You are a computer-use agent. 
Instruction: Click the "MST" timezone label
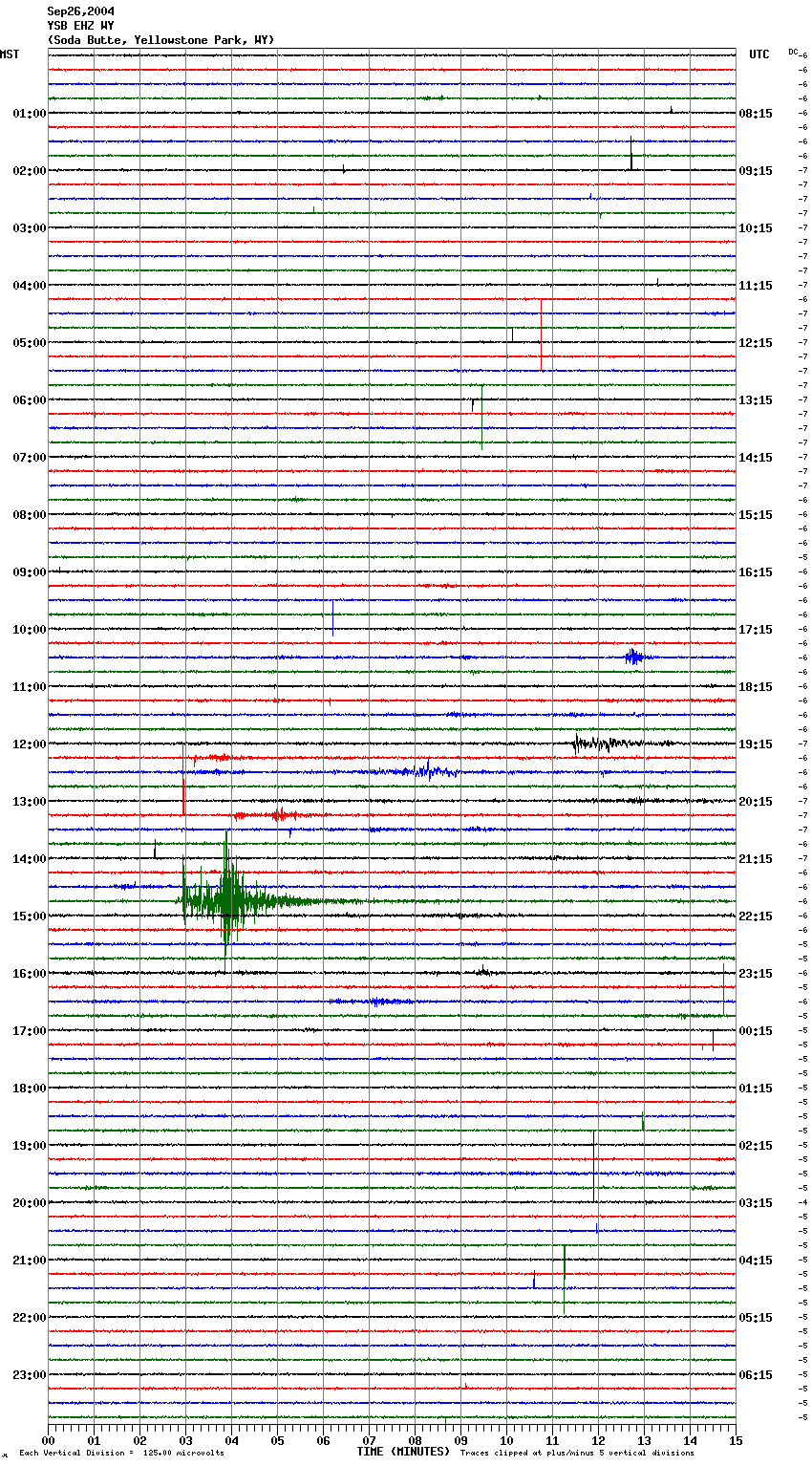pyautogui.click(x=10, y=54)
